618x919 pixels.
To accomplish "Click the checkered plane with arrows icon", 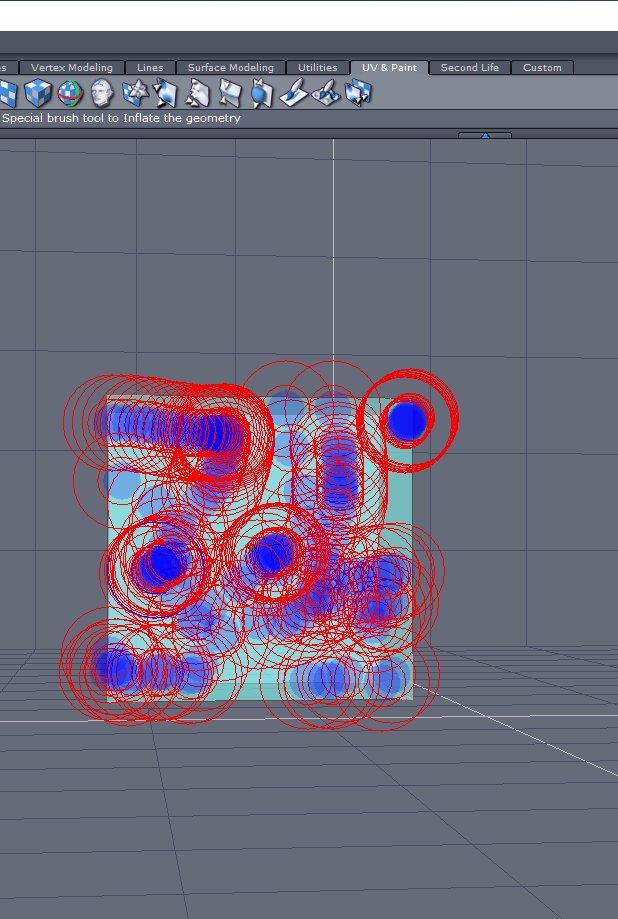I will (165, 93).
